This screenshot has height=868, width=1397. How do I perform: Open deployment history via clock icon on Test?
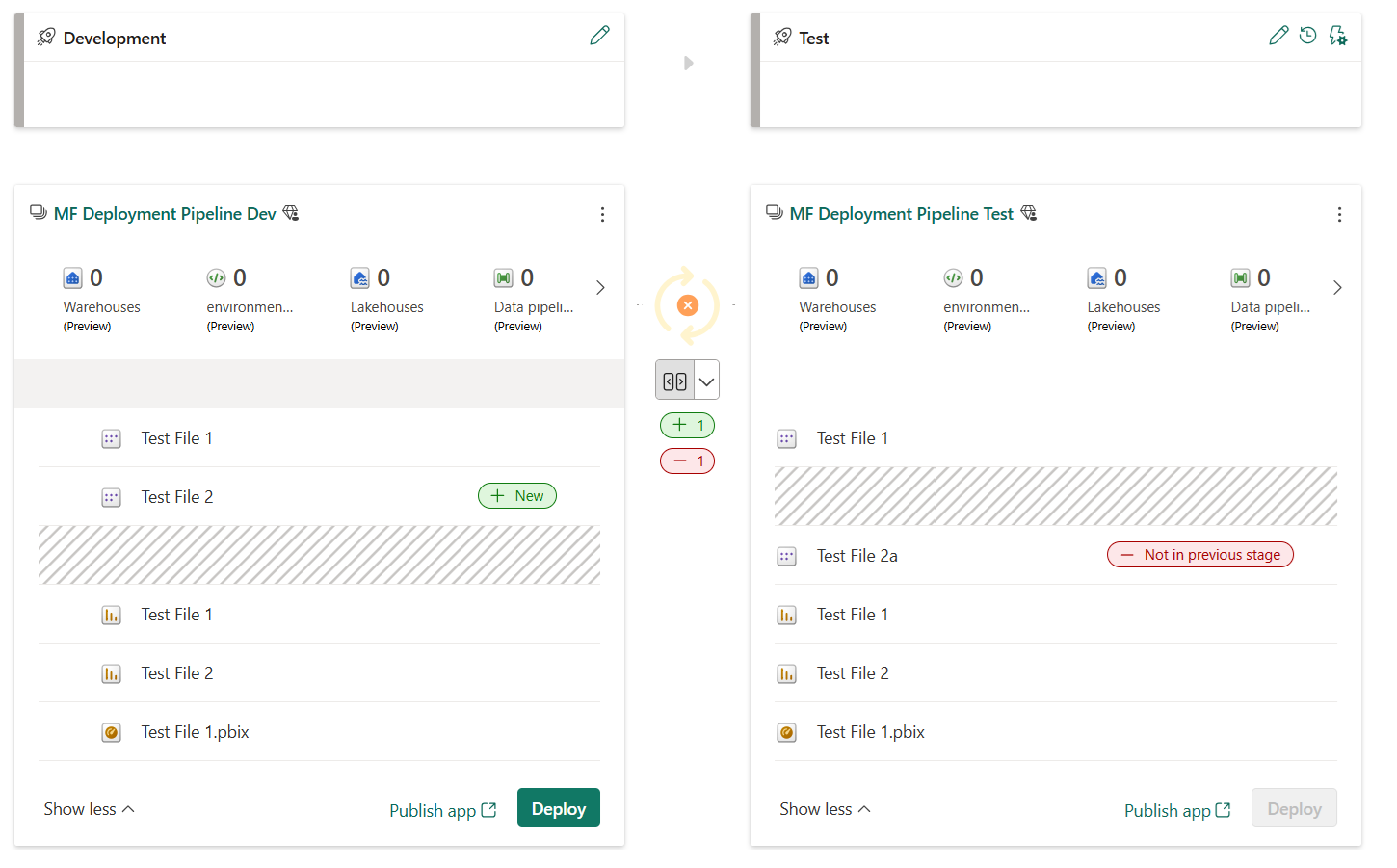point(1307,34)
